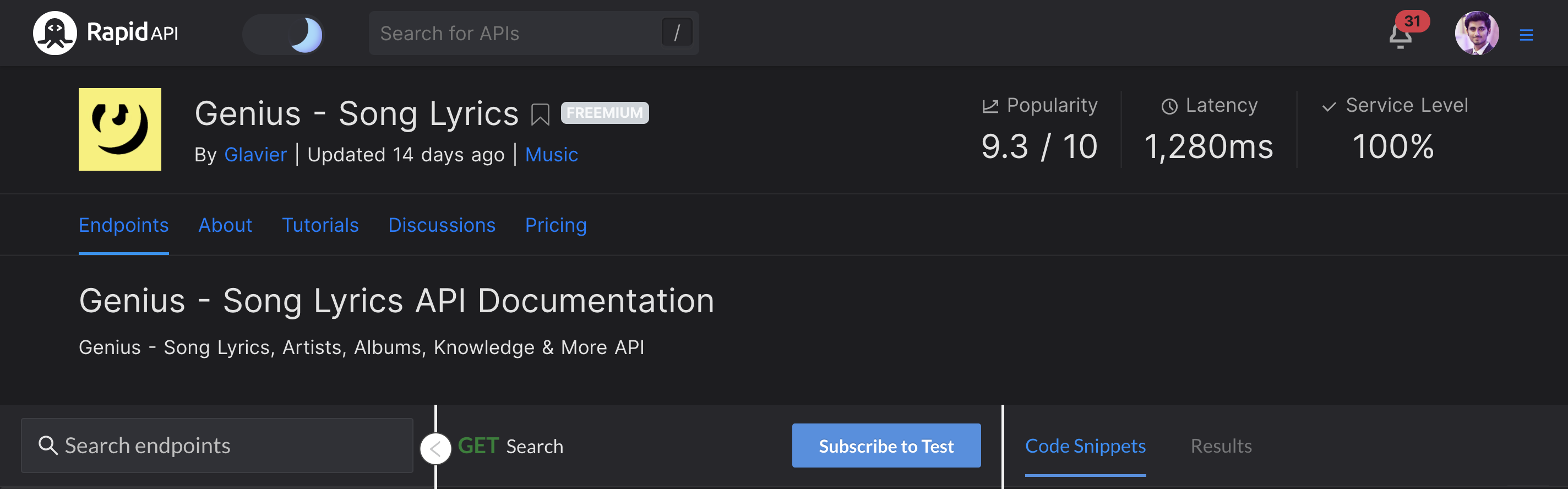Focus the Search for APIs field
The width and height of the screenshot is (1568, 489).
coord(533,33)
